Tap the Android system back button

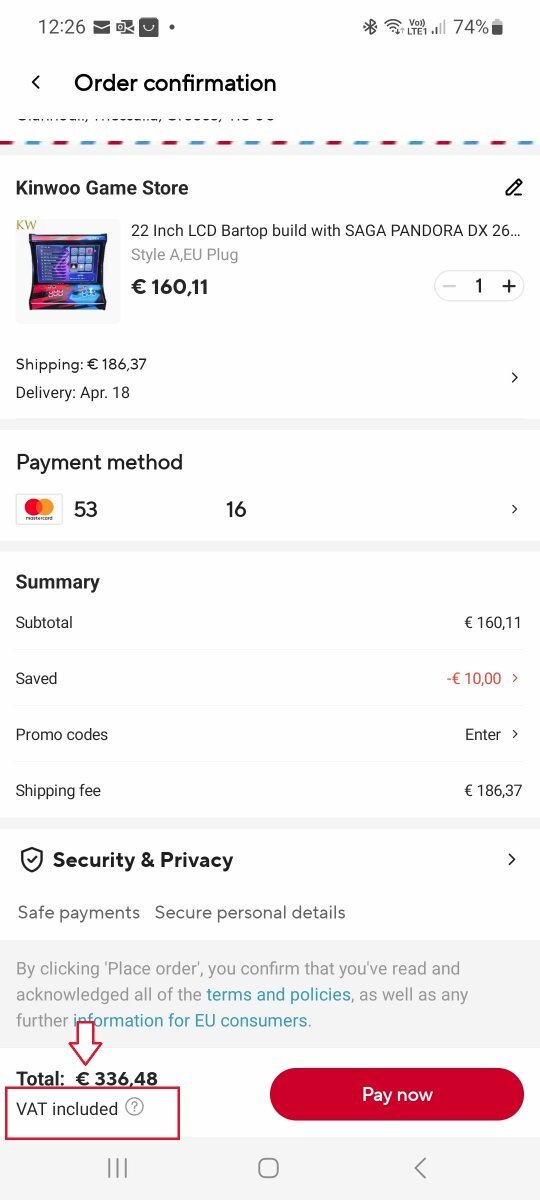point(420,1167)
